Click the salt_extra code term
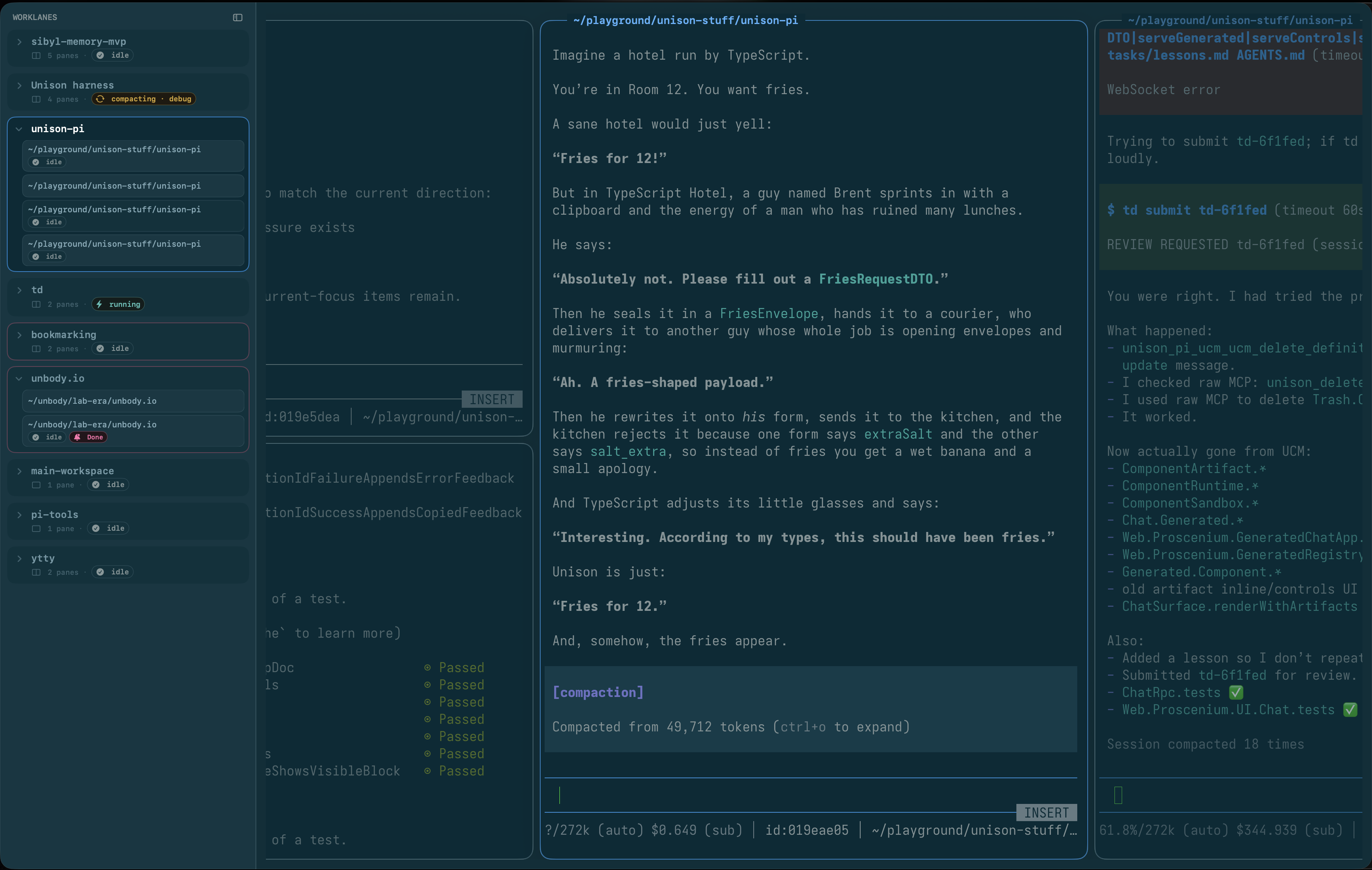1372x870 pixels. [x=628, y=452]
